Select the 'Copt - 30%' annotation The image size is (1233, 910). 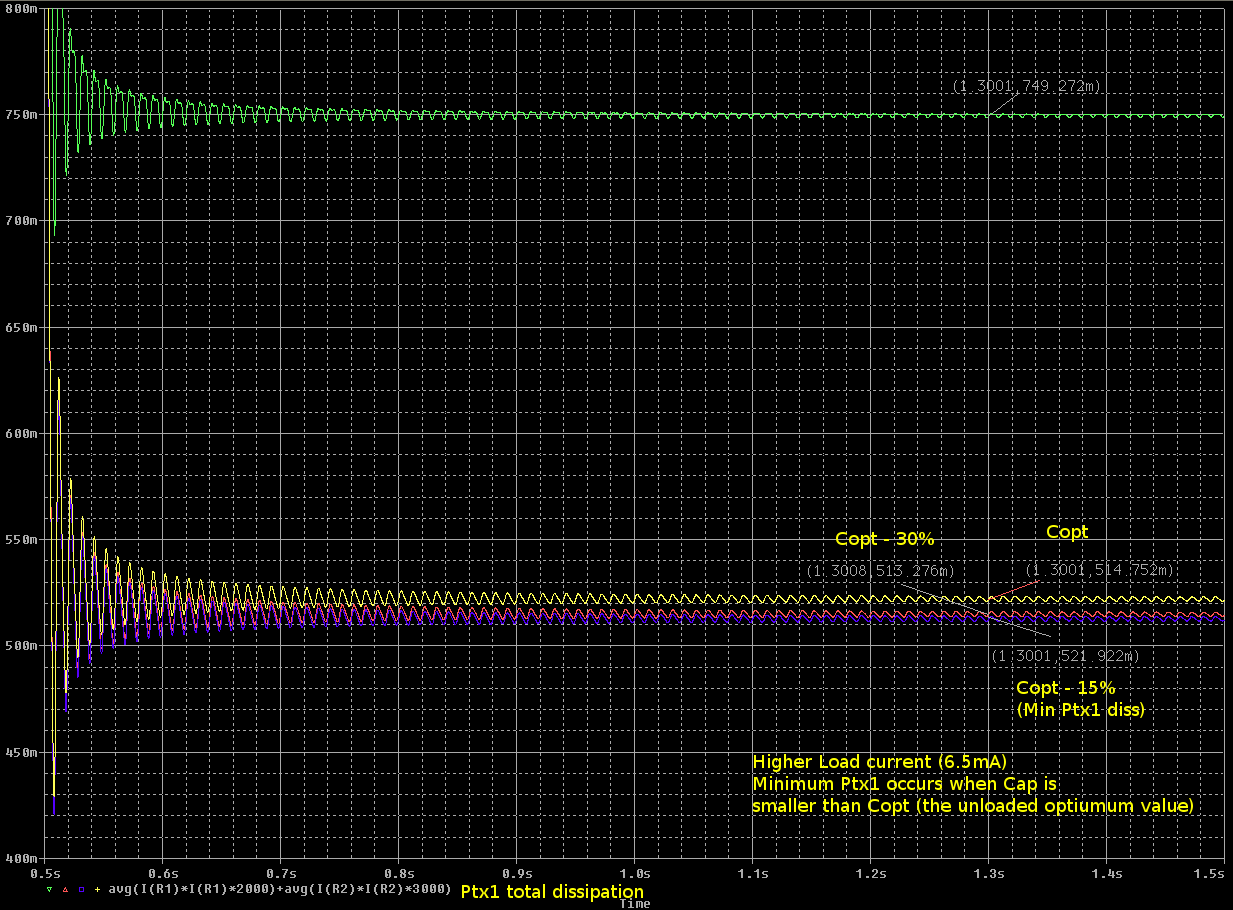[885, 539]
